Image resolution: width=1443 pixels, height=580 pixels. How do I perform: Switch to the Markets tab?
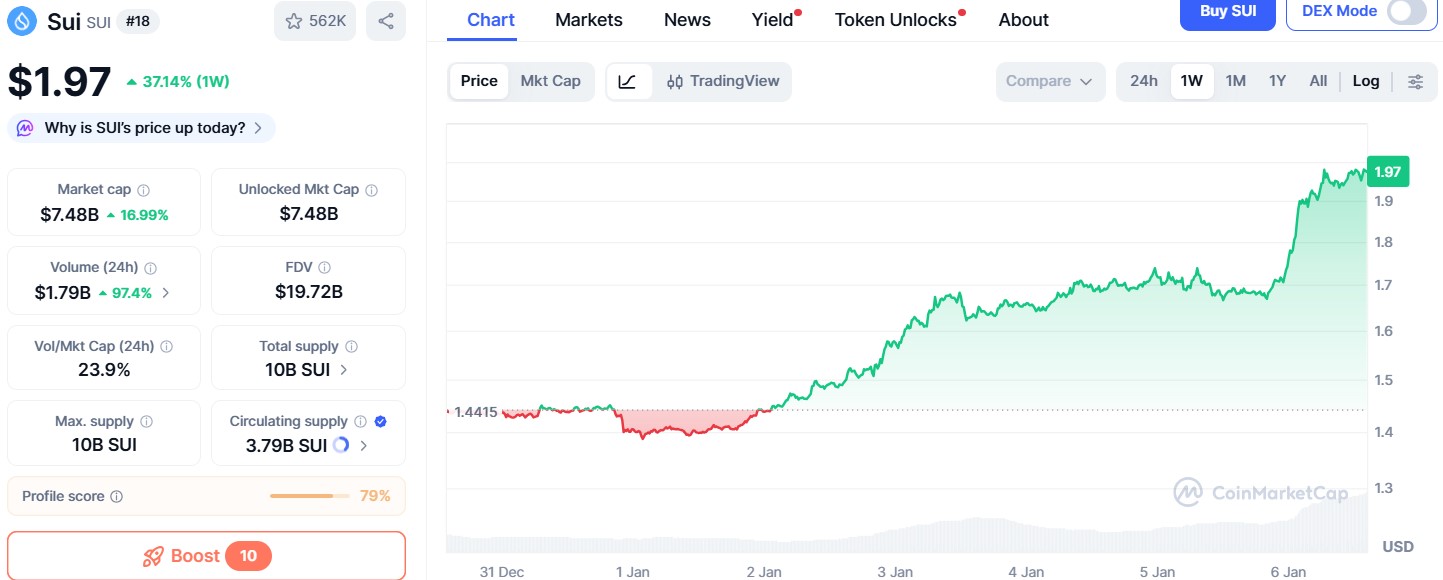(588, 19)
